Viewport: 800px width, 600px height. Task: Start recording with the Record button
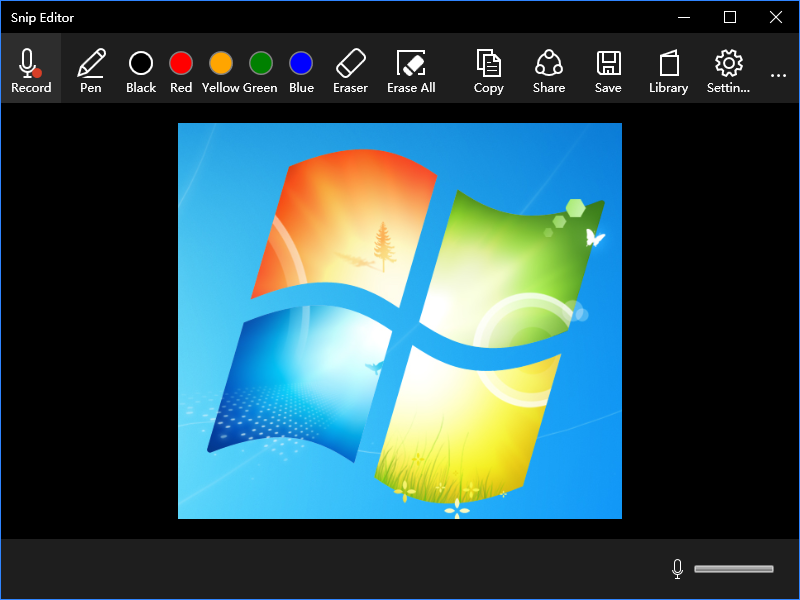pyautogui.click(x=30, y=70)
